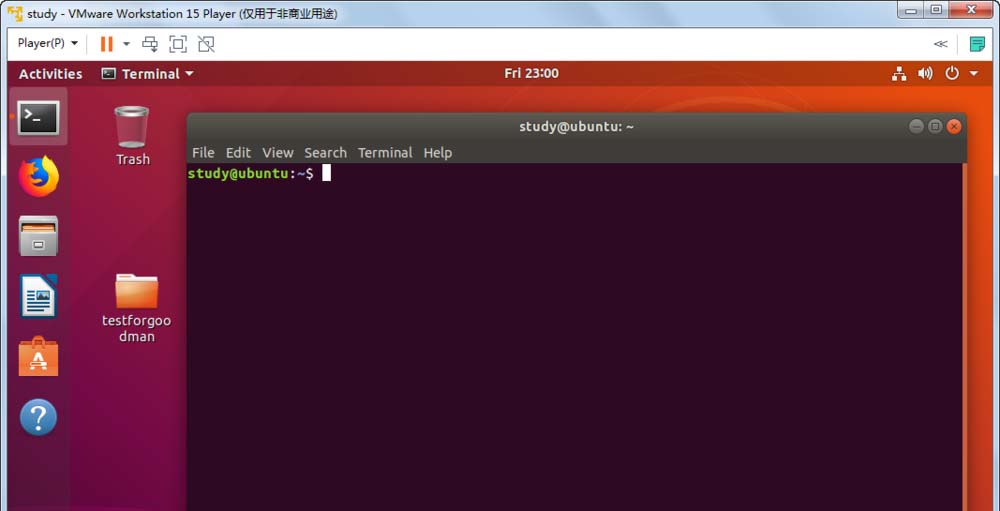Open the Terminal menu in the menubar
This screenshot has width=1000, height=511.
[385, 152]
